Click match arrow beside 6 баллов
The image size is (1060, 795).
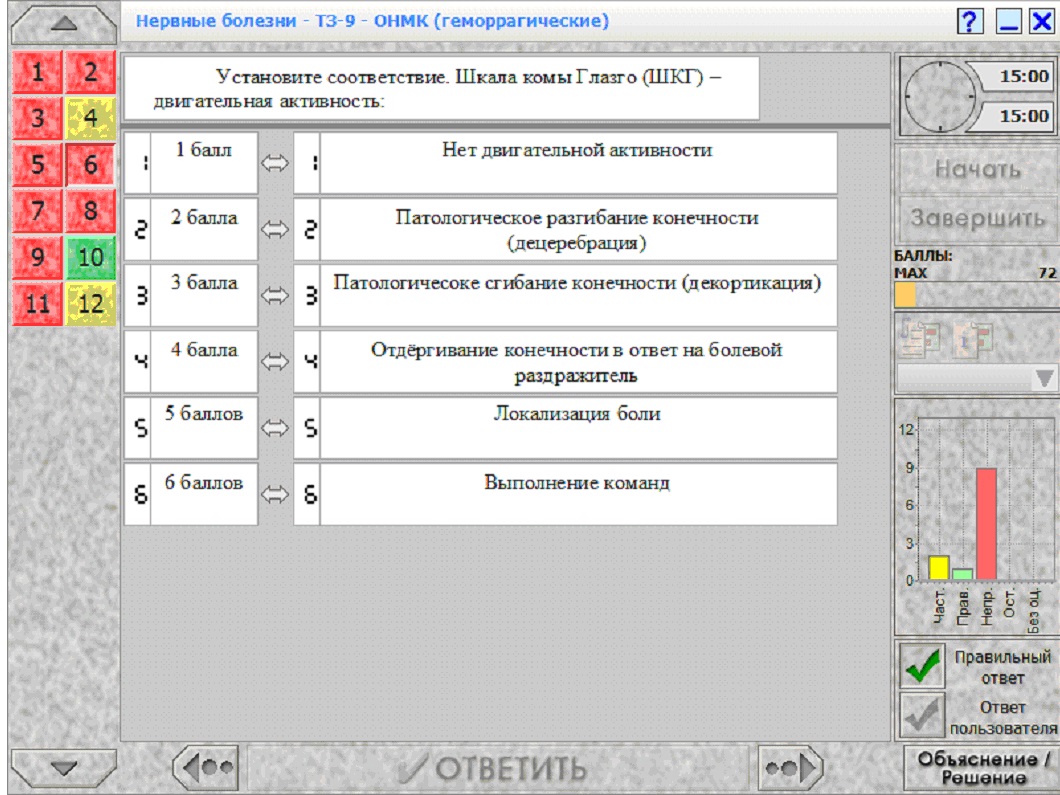pos(275,494)
